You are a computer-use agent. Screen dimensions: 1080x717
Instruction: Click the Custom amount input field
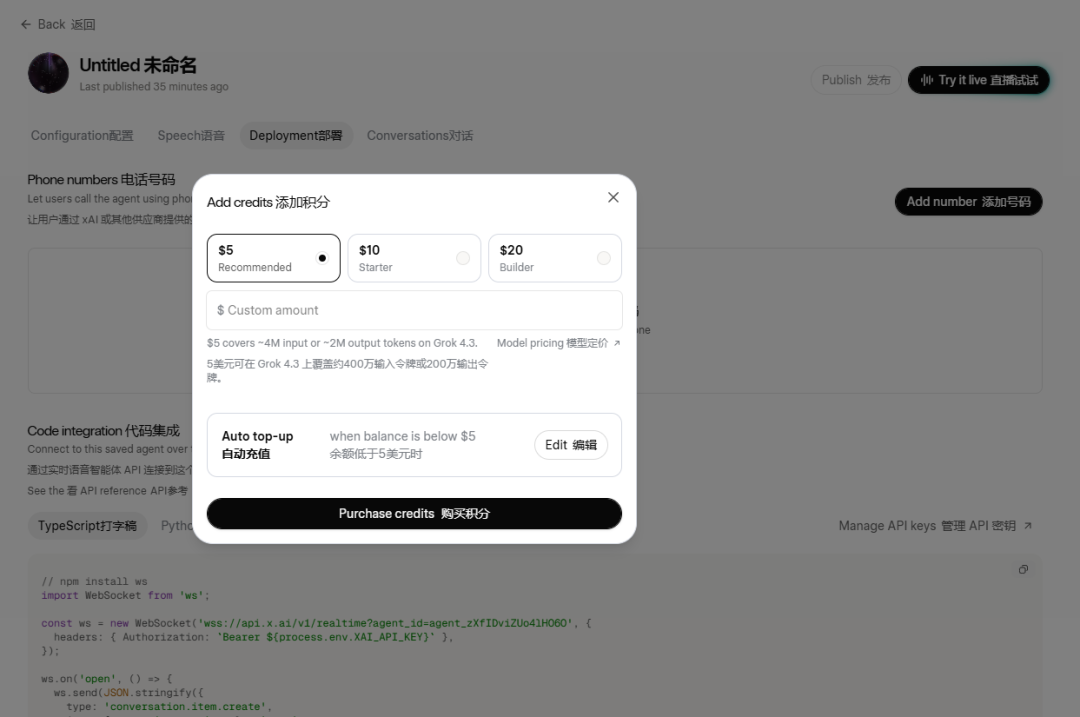tap(414, 310)
